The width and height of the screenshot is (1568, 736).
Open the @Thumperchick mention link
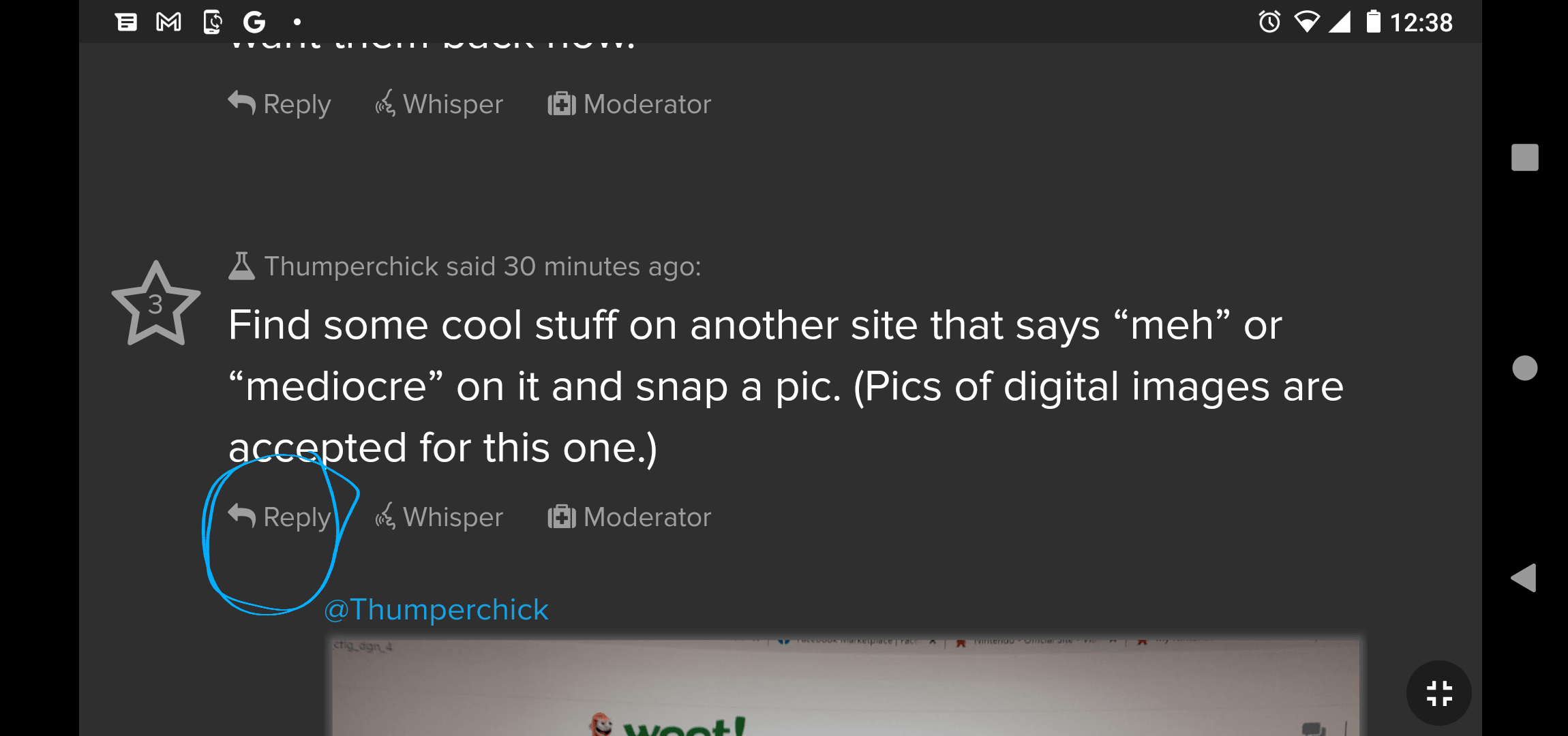(x=436, y=610)
